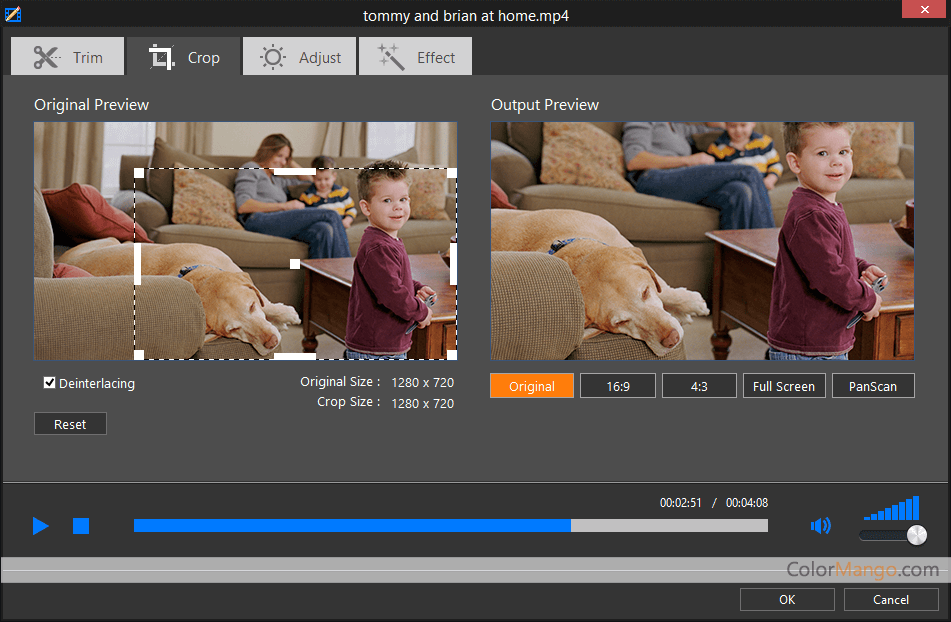This screenshot has height=622, width=951.
Task: Uncheck the Deinterlacing checkbox
Action: pos(50,383)
